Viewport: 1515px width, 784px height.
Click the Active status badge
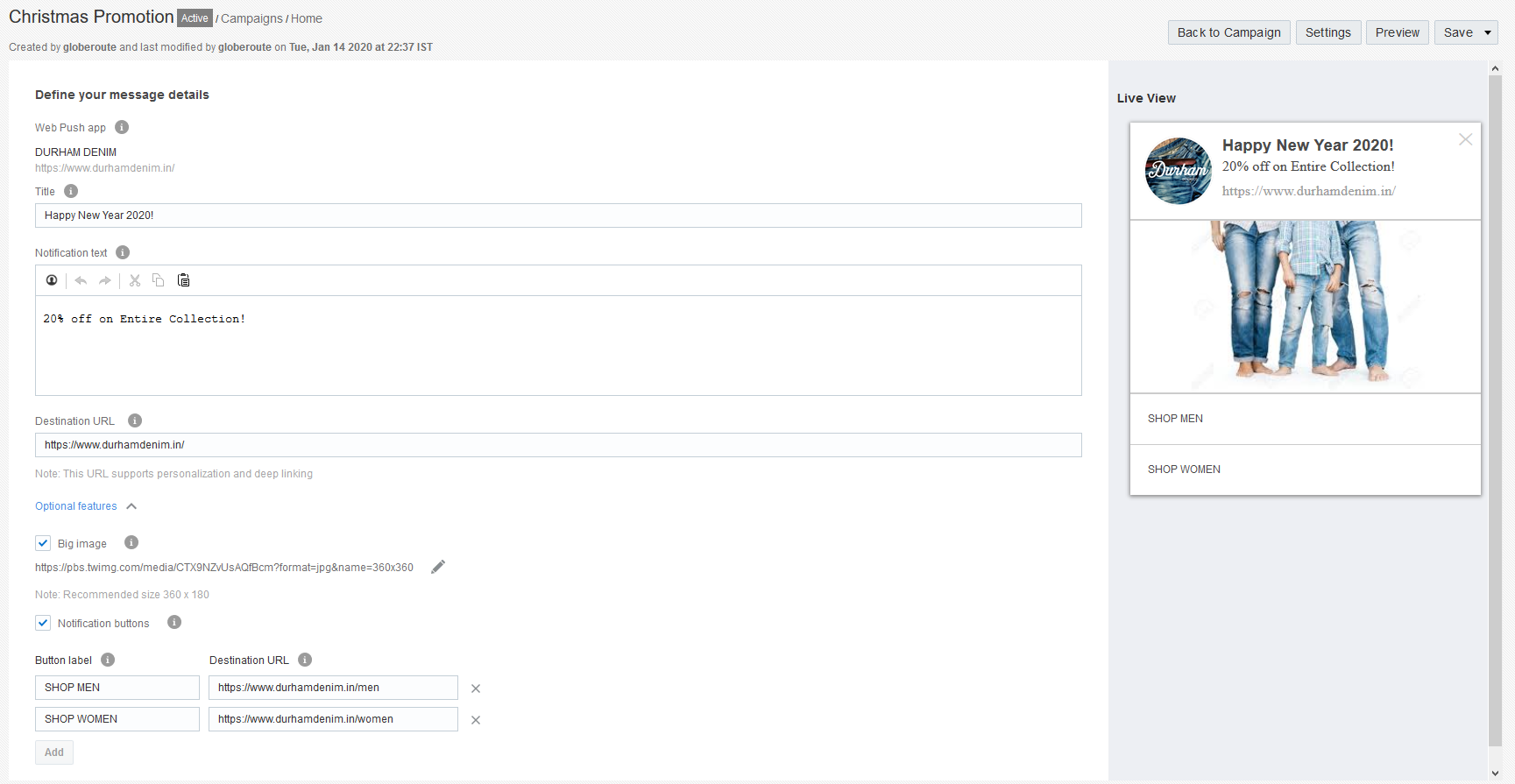click(x=195, y=18)
